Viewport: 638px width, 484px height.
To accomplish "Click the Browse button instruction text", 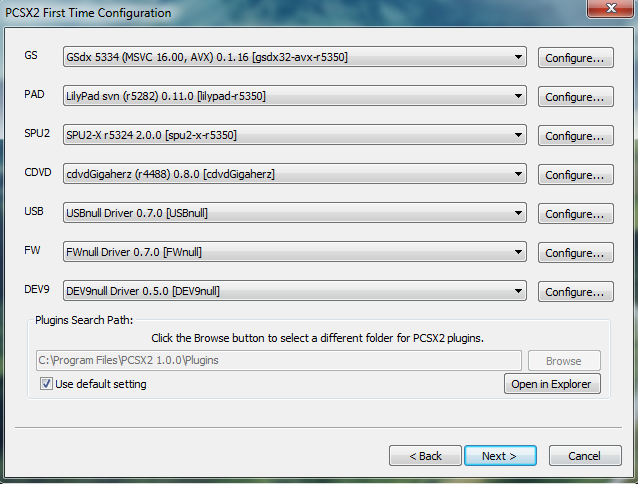I will 317,338.
